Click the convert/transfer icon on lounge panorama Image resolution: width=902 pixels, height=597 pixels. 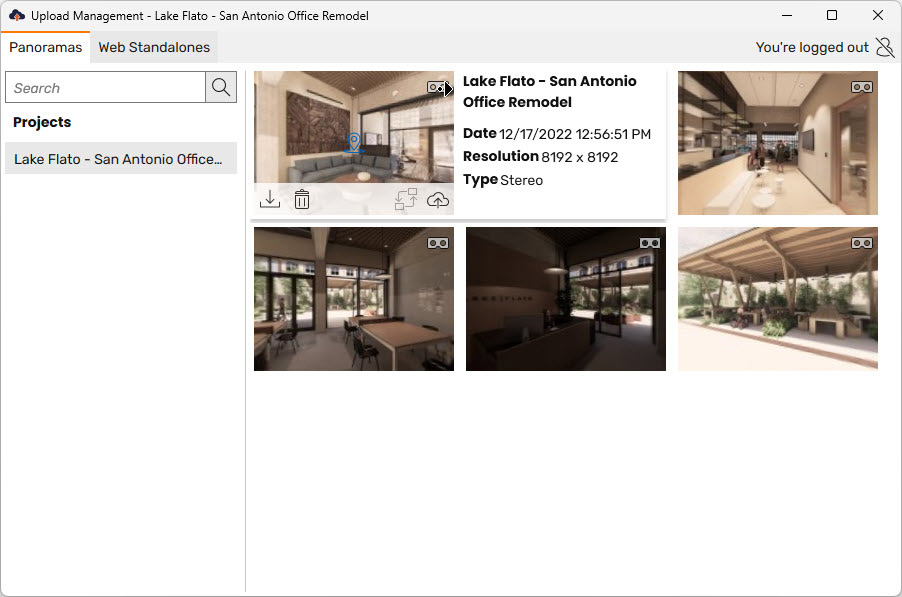click(x=406, y=199)
